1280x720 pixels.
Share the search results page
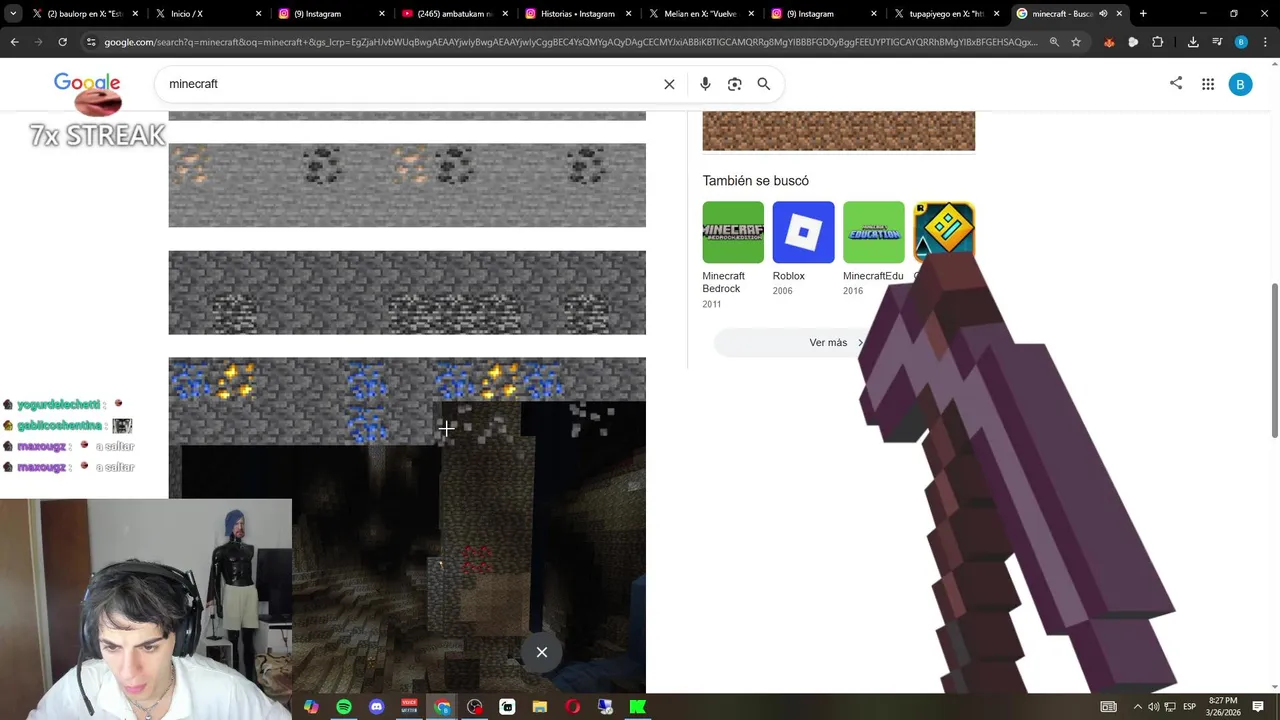[x=1176, y=83]
